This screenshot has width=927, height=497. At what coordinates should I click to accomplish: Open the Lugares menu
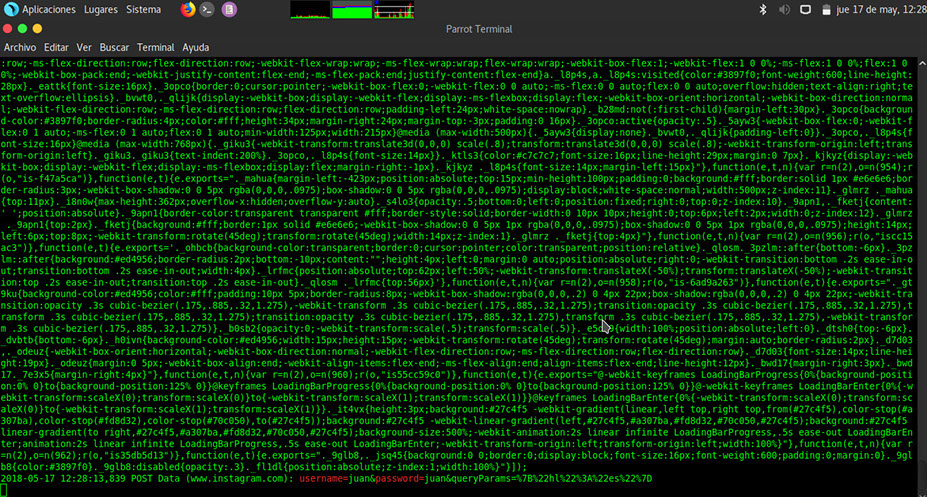(101, 9)
